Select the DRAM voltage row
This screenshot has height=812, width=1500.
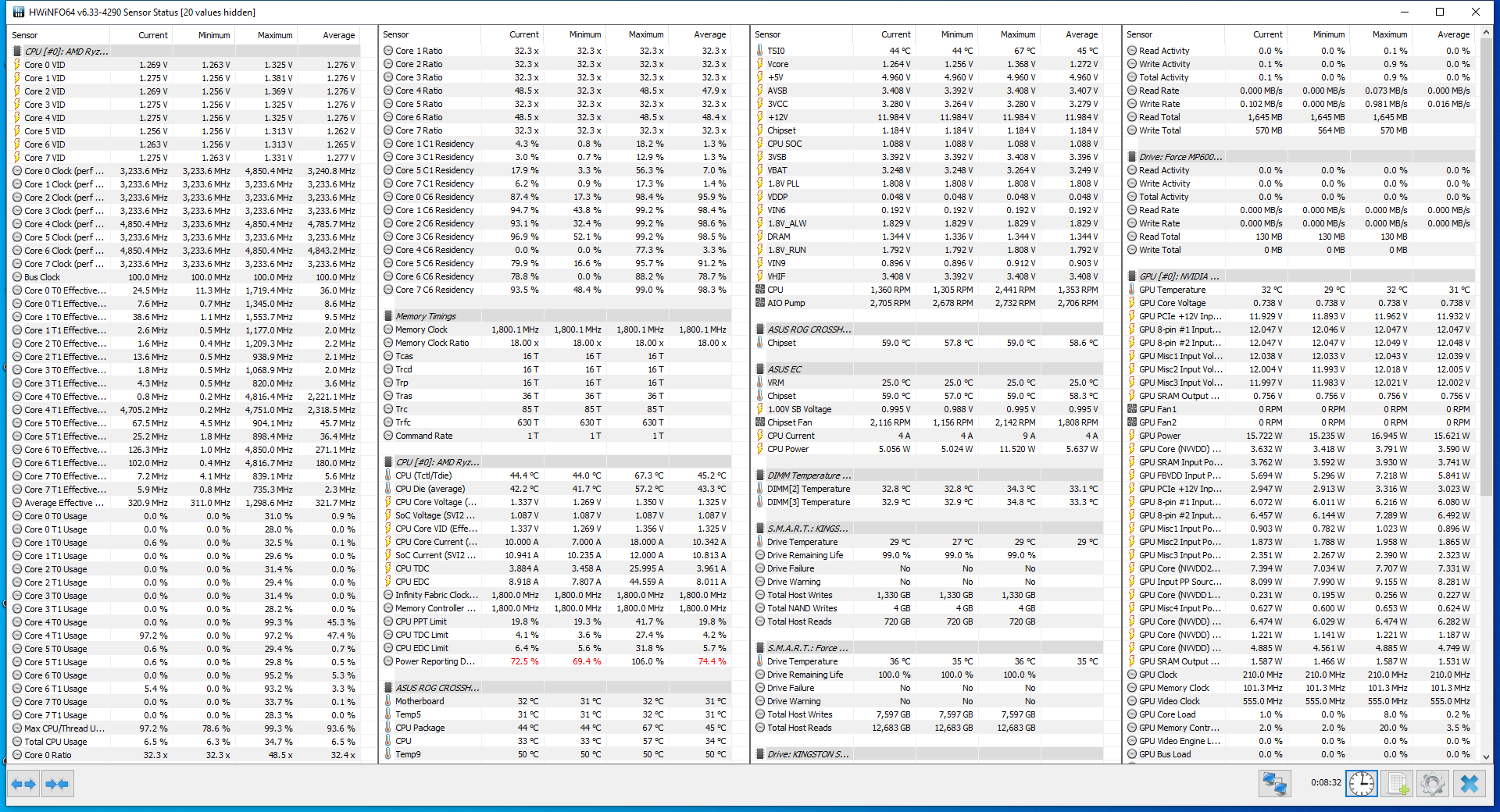pos(928,237)
